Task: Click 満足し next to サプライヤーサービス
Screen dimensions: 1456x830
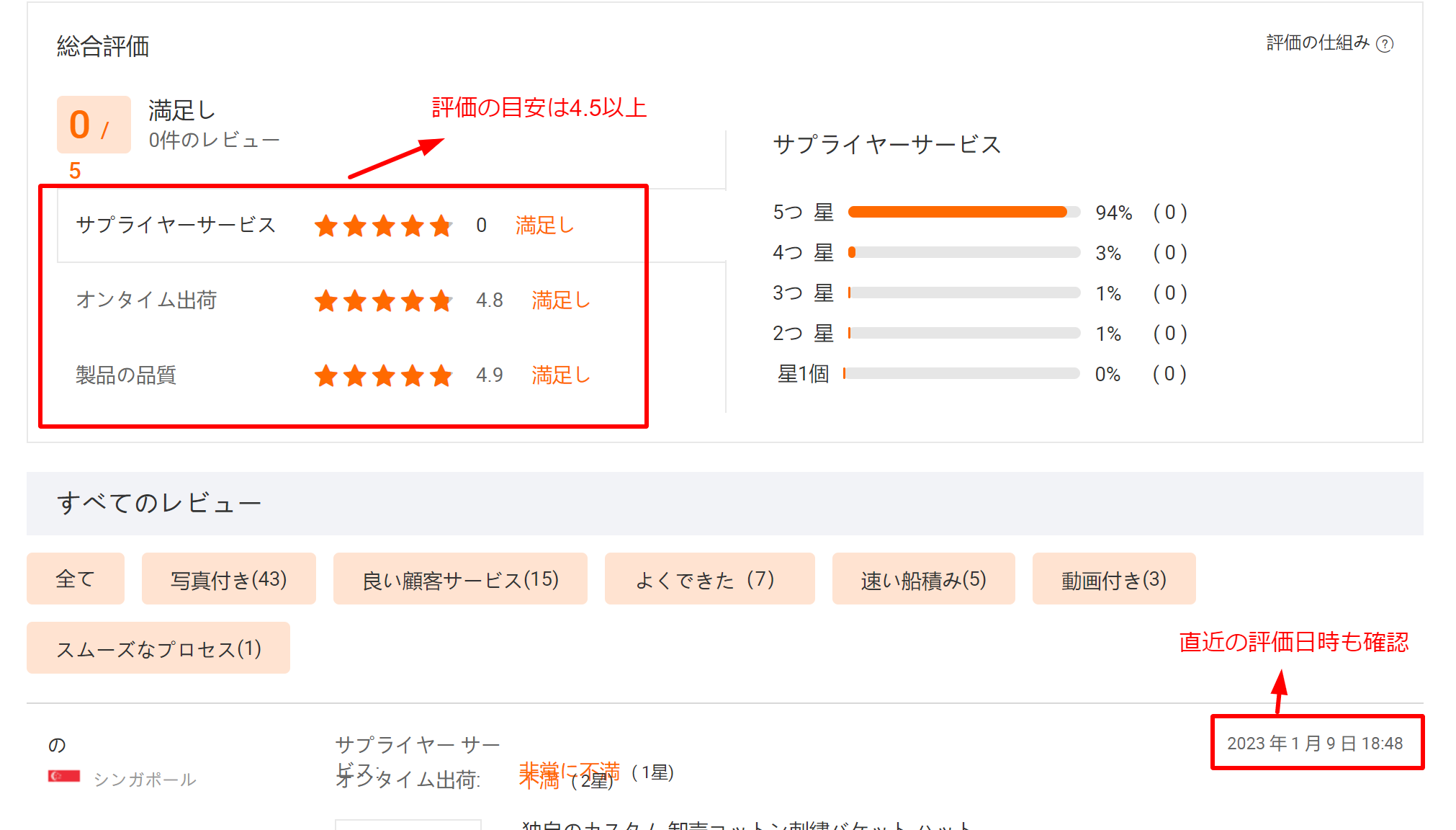Action: point(544,226)
